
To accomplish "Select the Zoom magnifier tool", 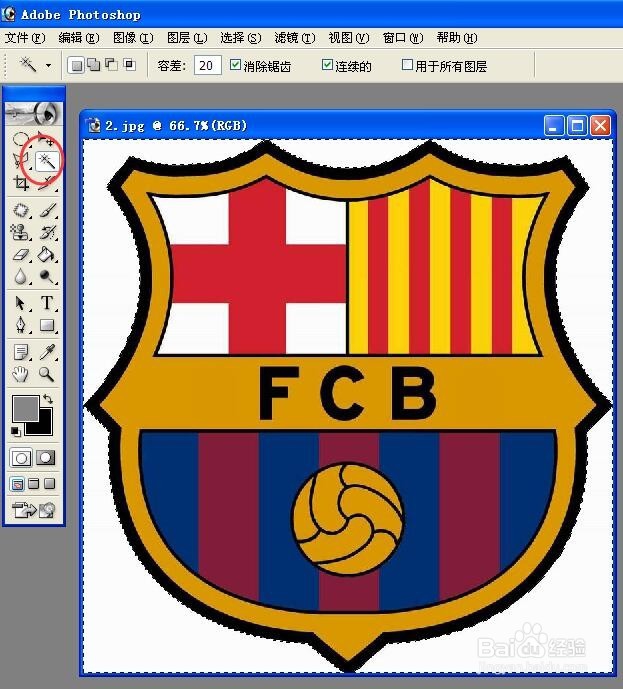I will click(47, 374).
